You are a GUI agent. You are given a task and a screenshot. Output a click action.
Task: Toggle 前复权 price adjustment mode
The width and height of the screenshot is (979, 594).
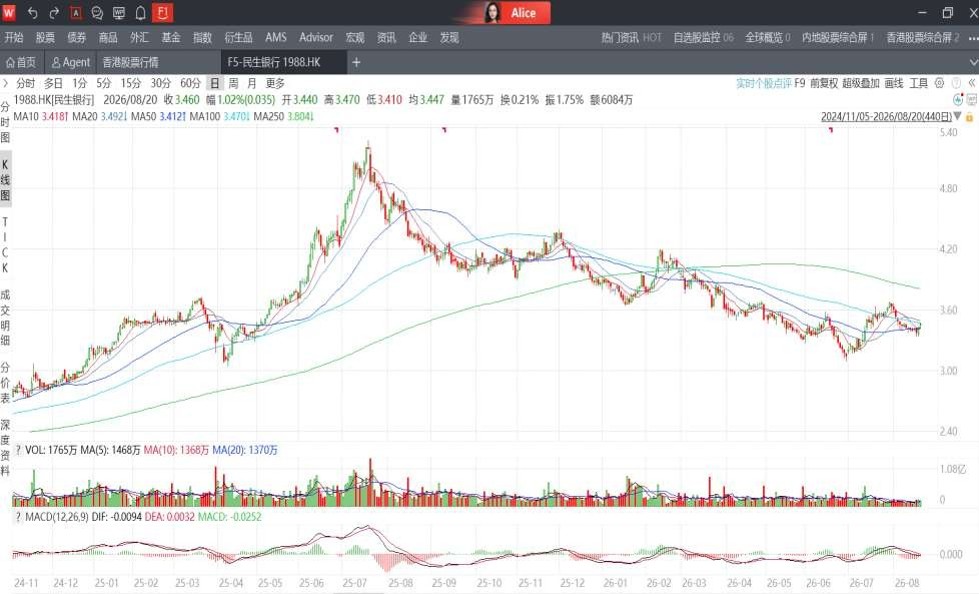coord(824,83)
